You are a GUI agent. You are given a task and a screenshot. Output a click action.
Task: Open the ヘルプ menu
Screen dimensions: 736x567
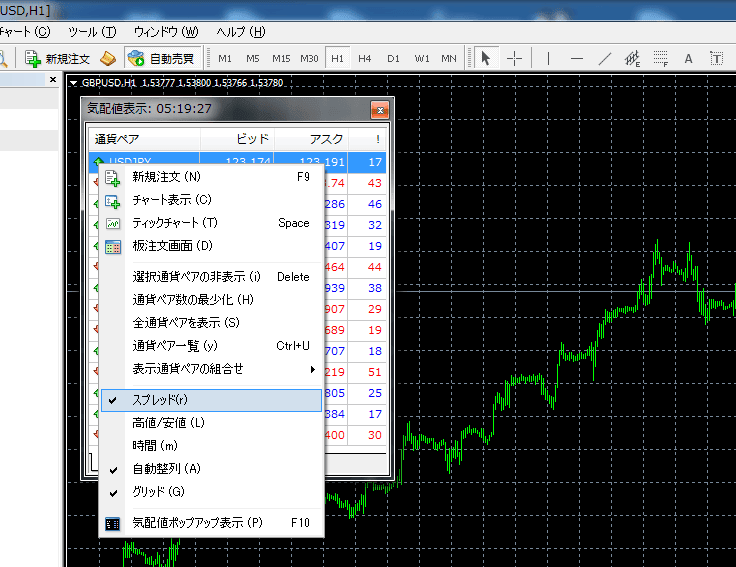tap(241, 32)
